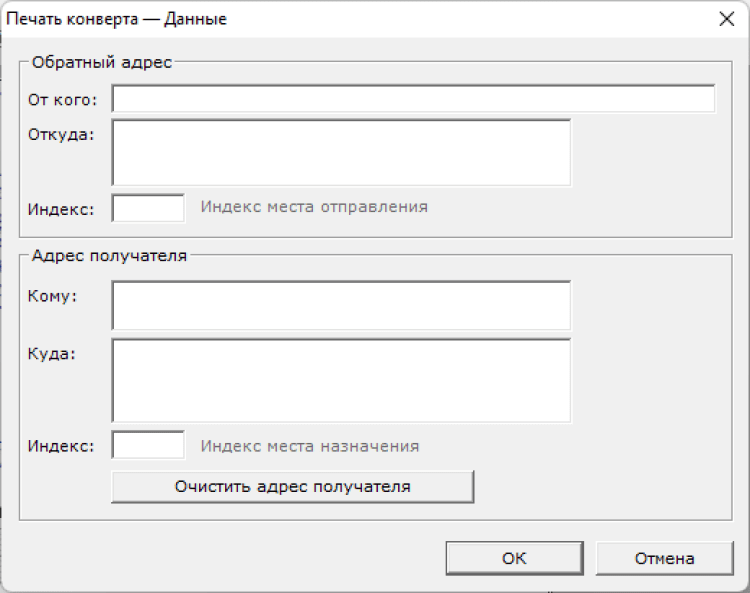Click the "Индекс места отправления" hint text
750x593 pixels.
[314, 207]
